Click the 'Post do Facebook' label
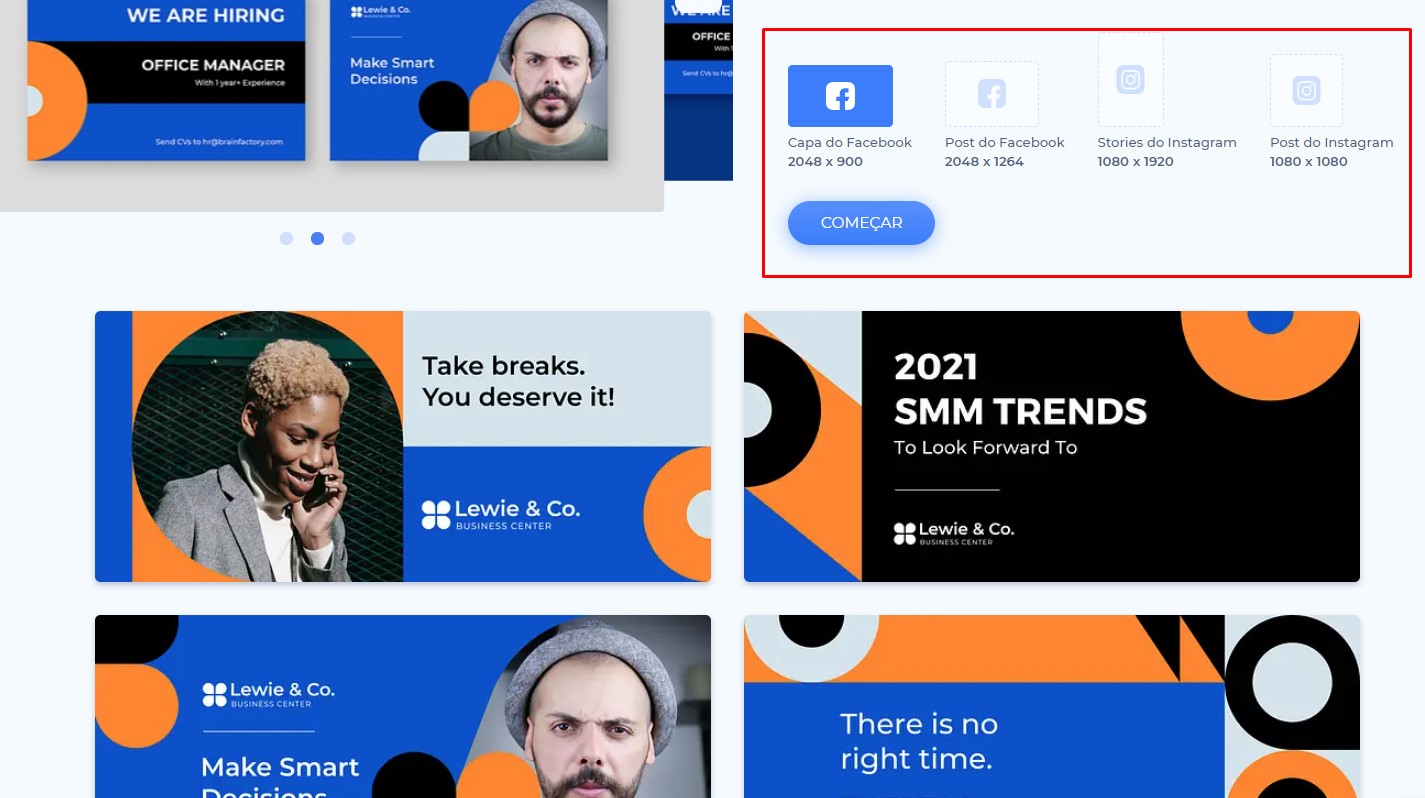This screenshot has height=798, width=1425. (1005, 142)
